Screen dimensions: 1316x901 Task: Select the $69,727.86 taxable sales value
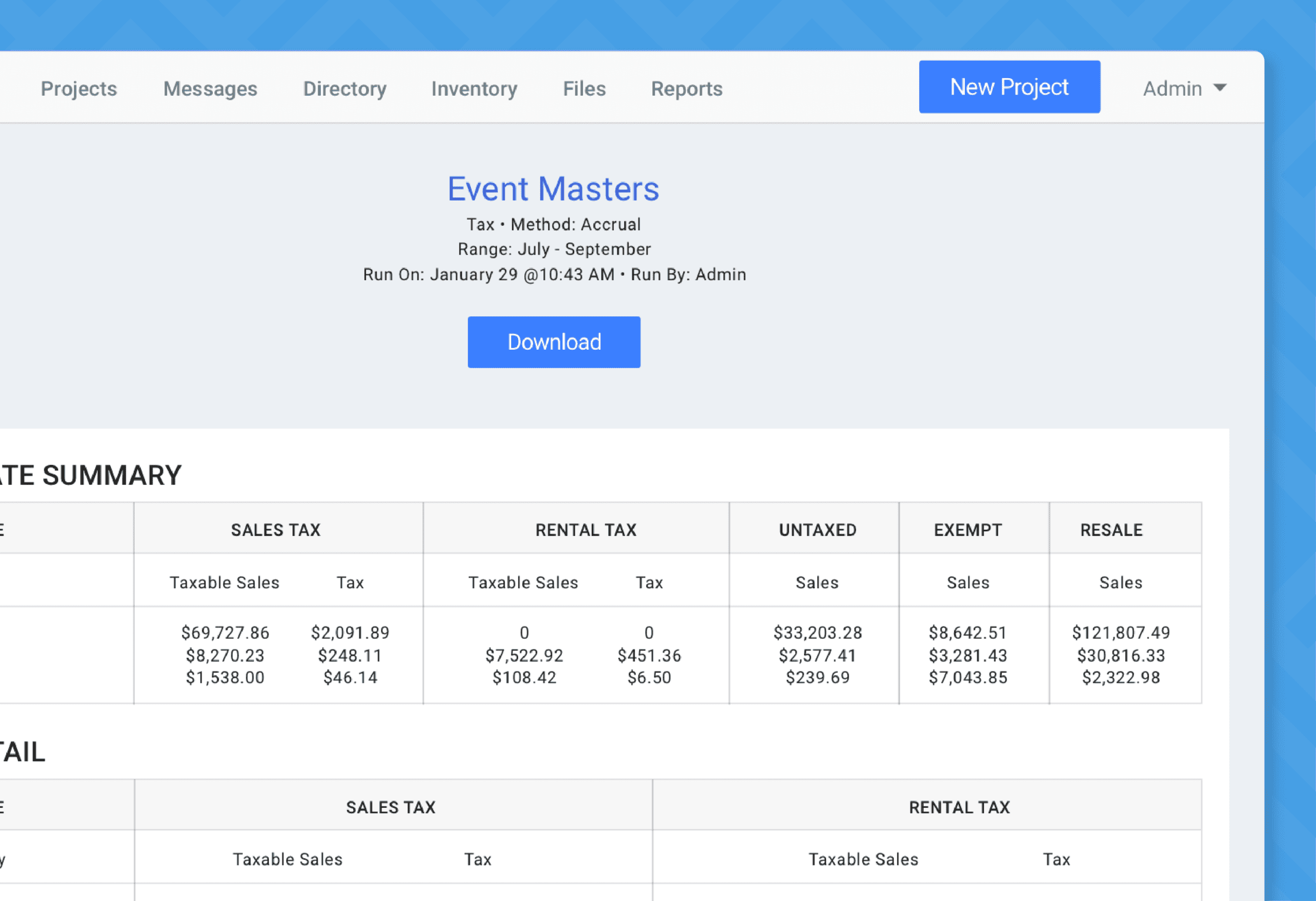pyautogui.click(x=225, y=633)
